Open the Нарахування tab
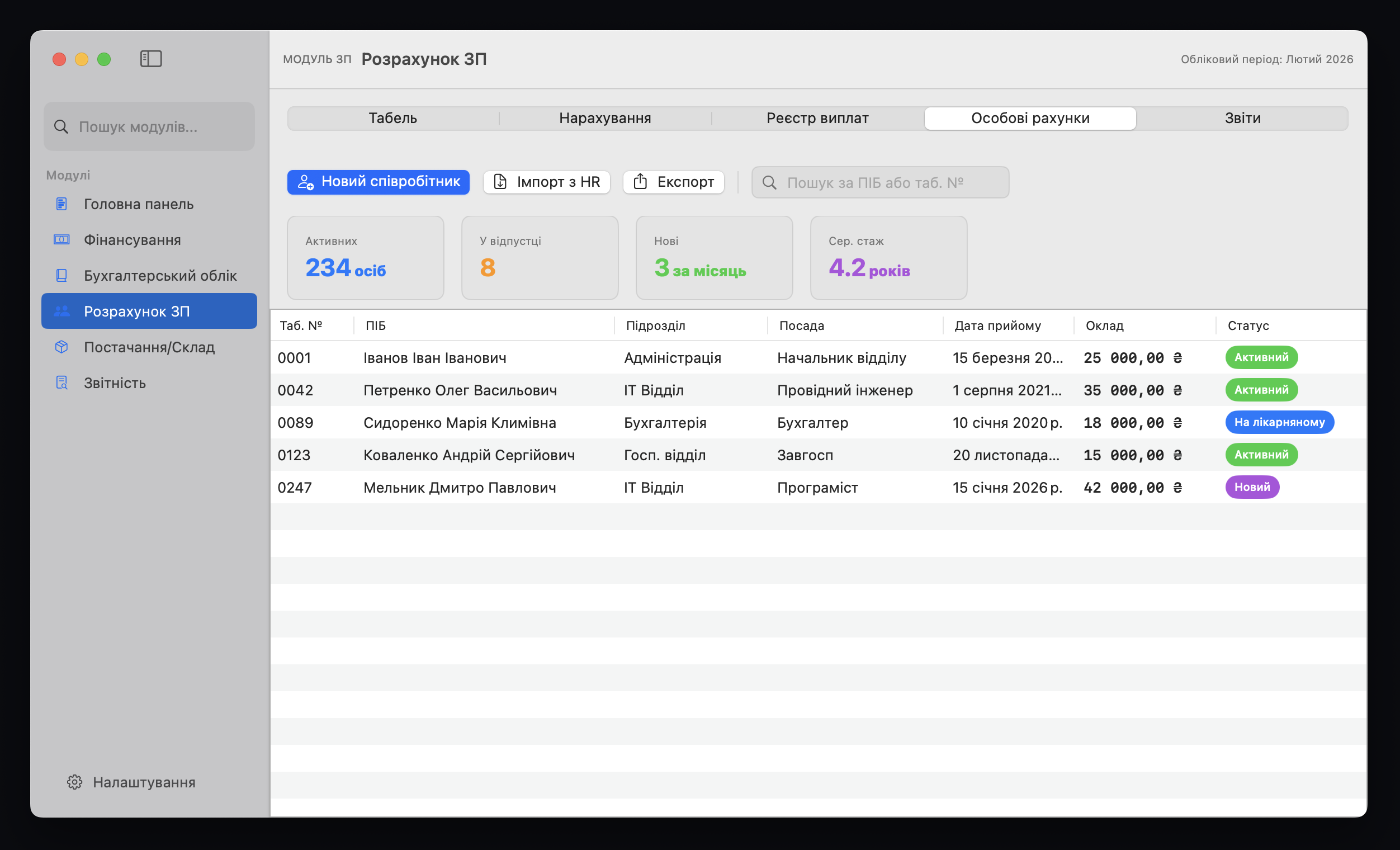The height and width of the screenshot is (850, 1400). (604, 118)
